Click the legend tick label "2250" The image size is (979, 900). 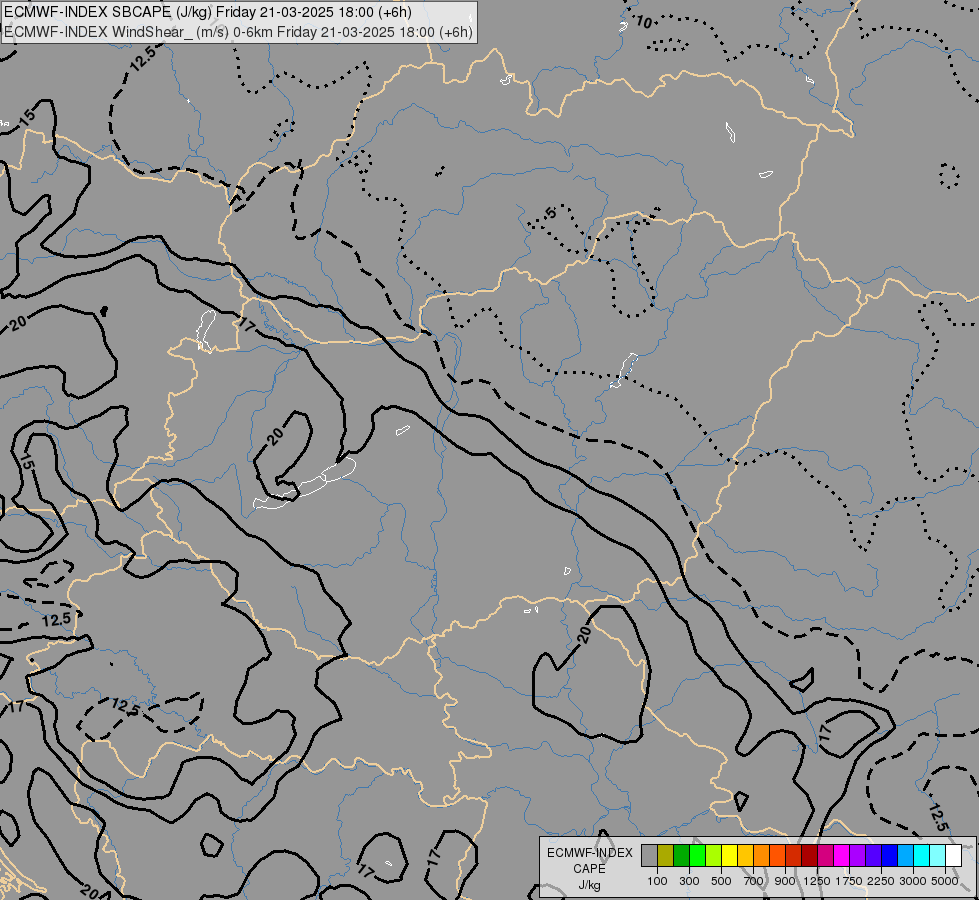881,881
